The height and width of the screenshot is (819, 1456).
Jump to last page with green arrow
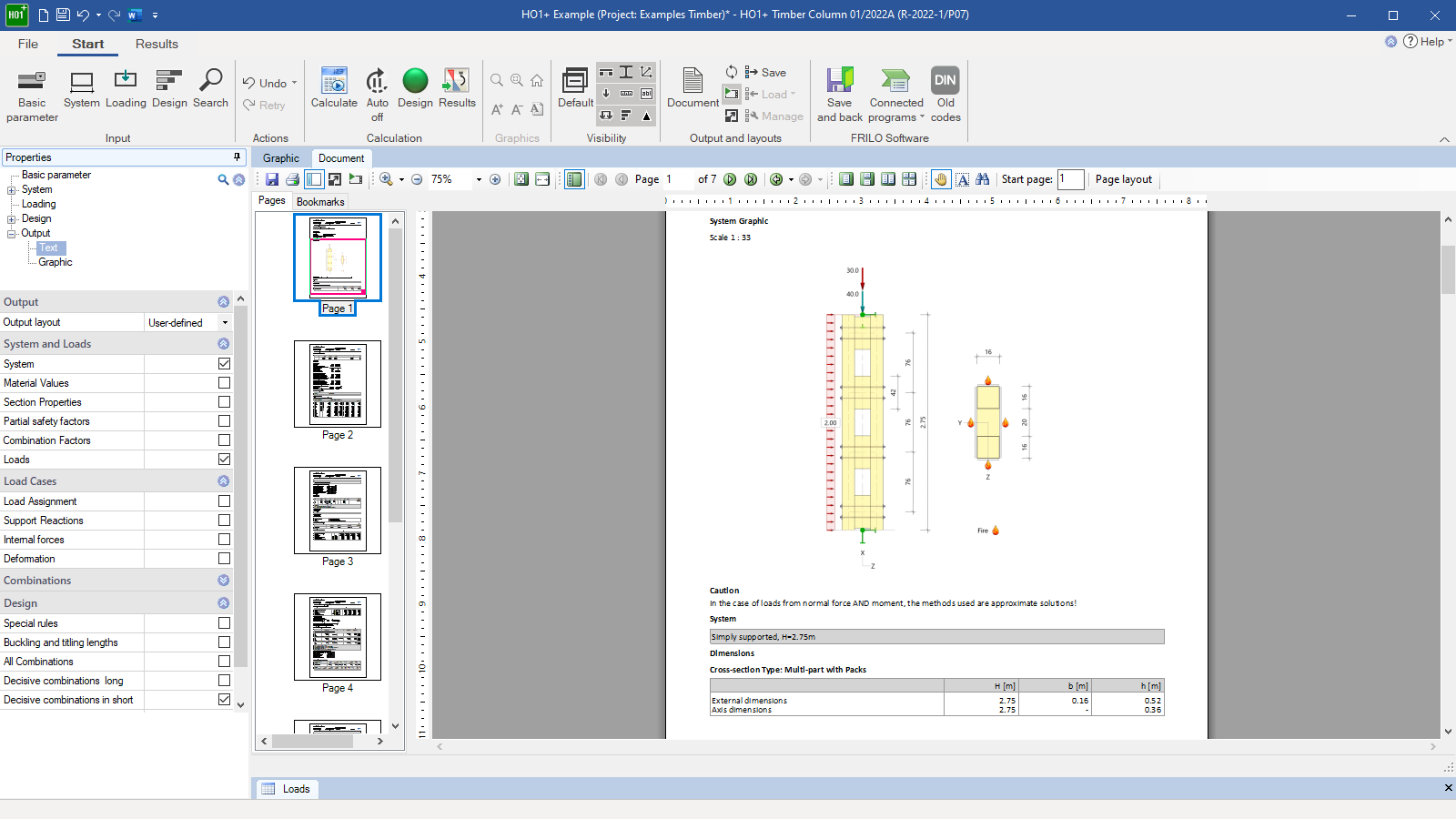[751, 179]
